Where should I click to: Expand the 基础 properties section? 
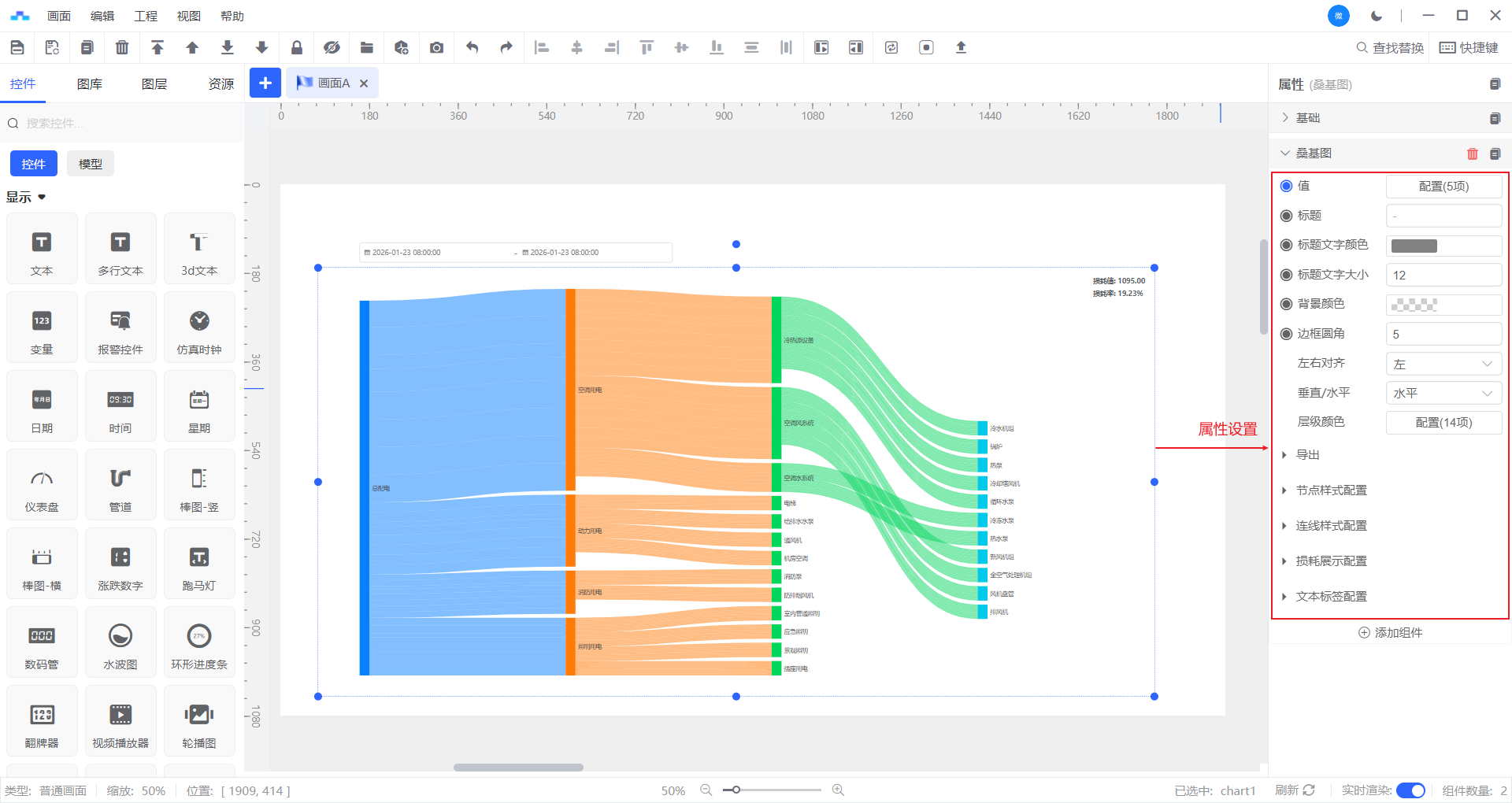pyautogui.click(x=1307, y=118)
